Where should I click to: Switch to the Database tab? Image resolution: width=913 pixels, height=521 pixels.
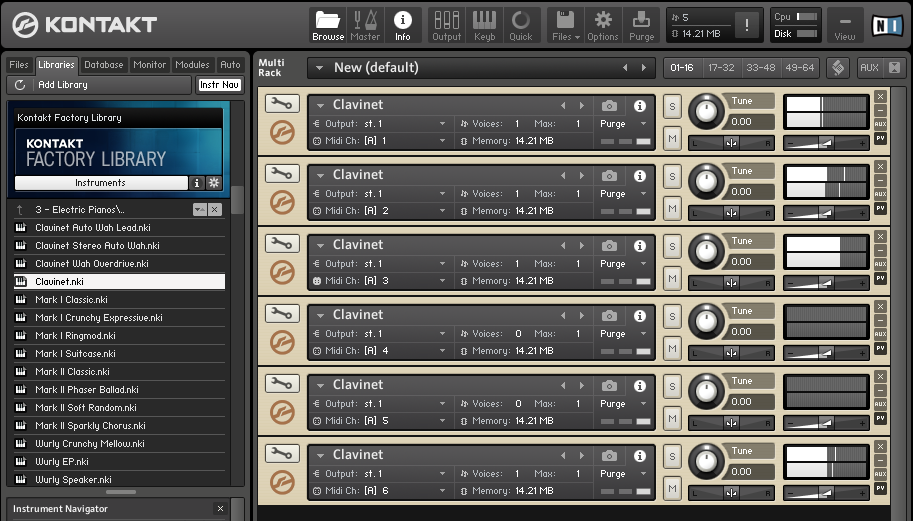(104, 65)
